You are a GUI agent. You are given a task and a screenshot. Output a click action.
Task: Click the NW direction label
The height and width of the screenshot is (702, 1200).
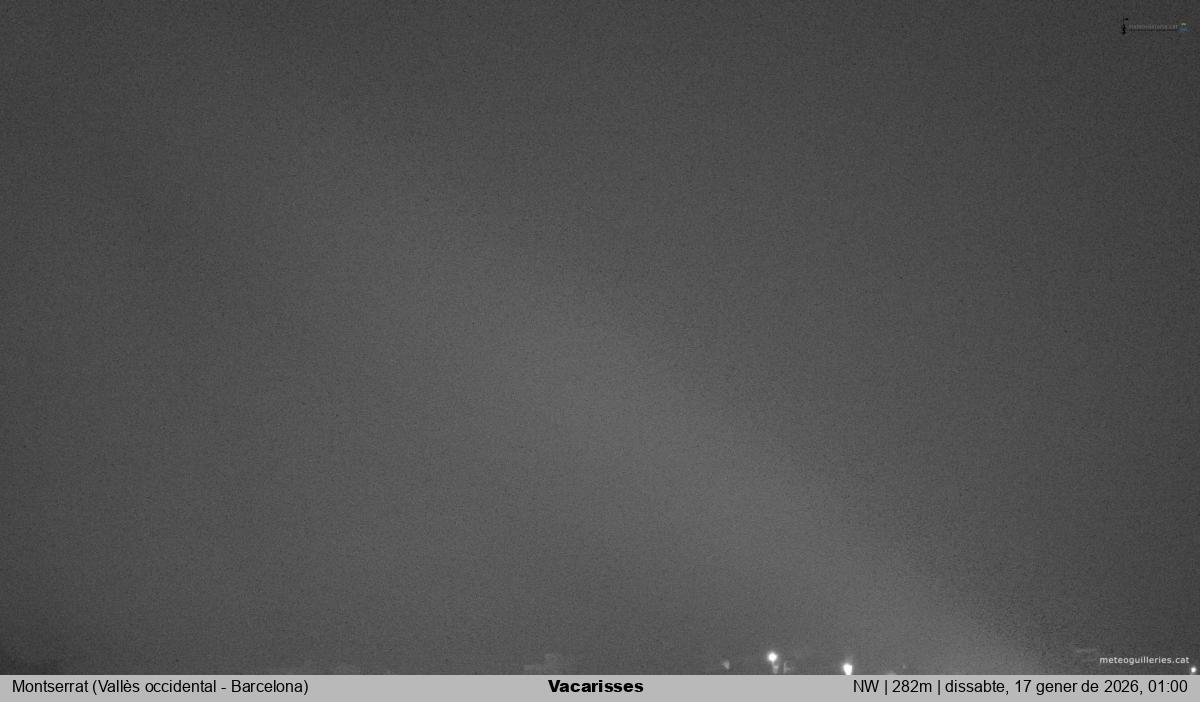[865, 687]
